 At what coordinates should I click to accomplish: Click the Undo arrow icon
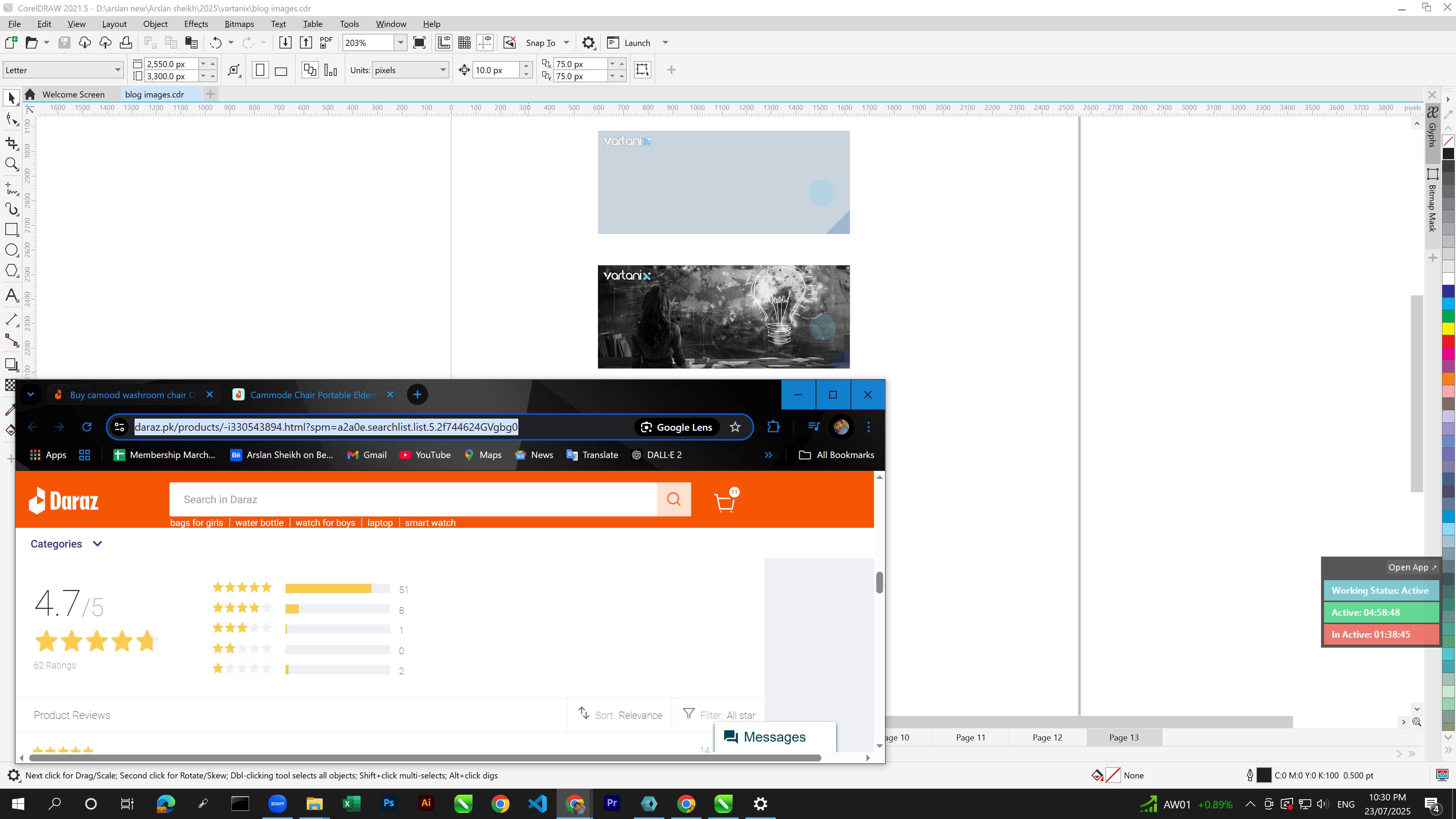(215, 42)
